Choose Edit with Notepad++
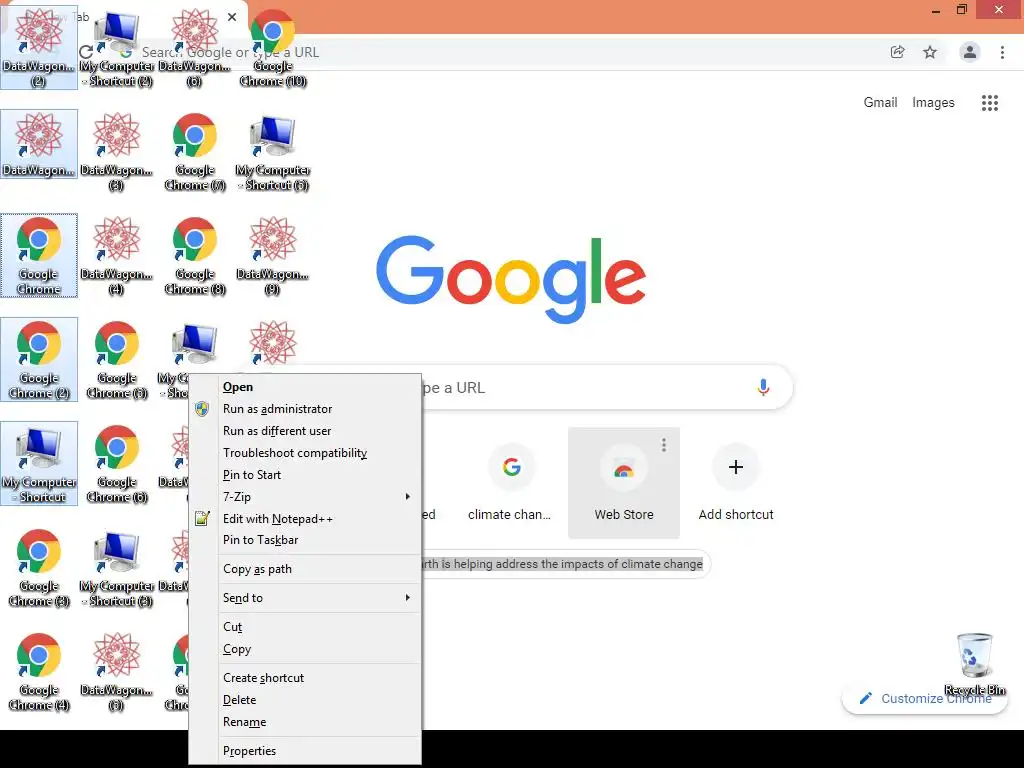 319,519
